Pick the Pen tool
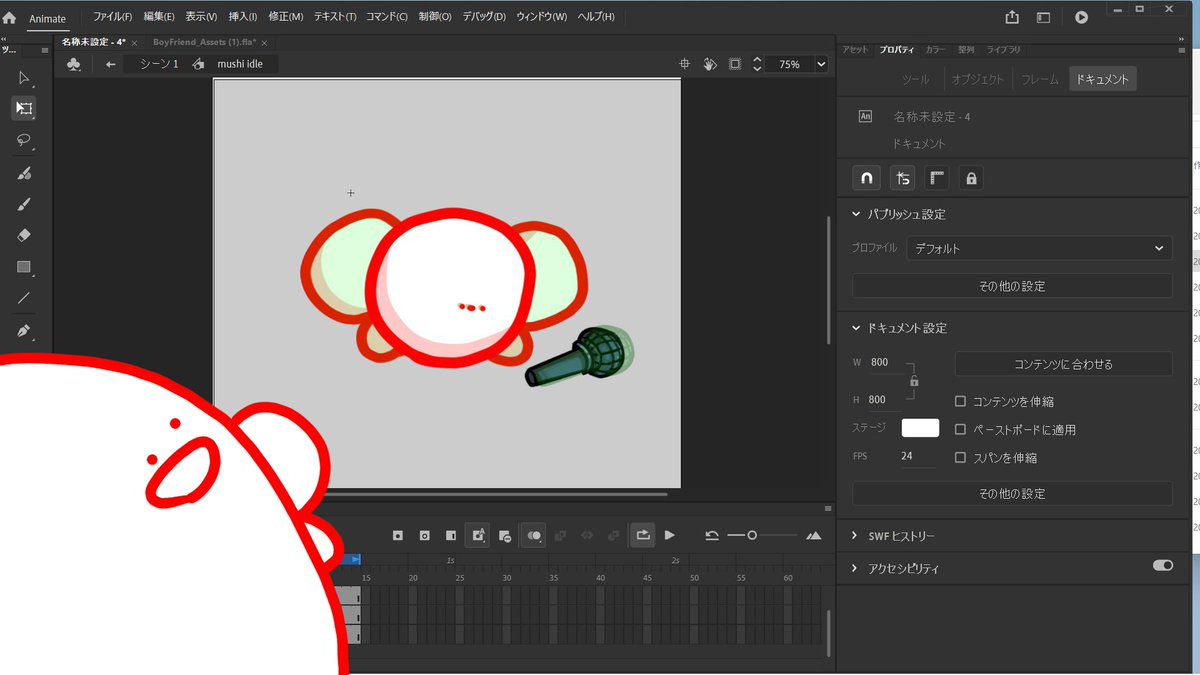This screenshot has width=1200, height=675. click(24, 330)
